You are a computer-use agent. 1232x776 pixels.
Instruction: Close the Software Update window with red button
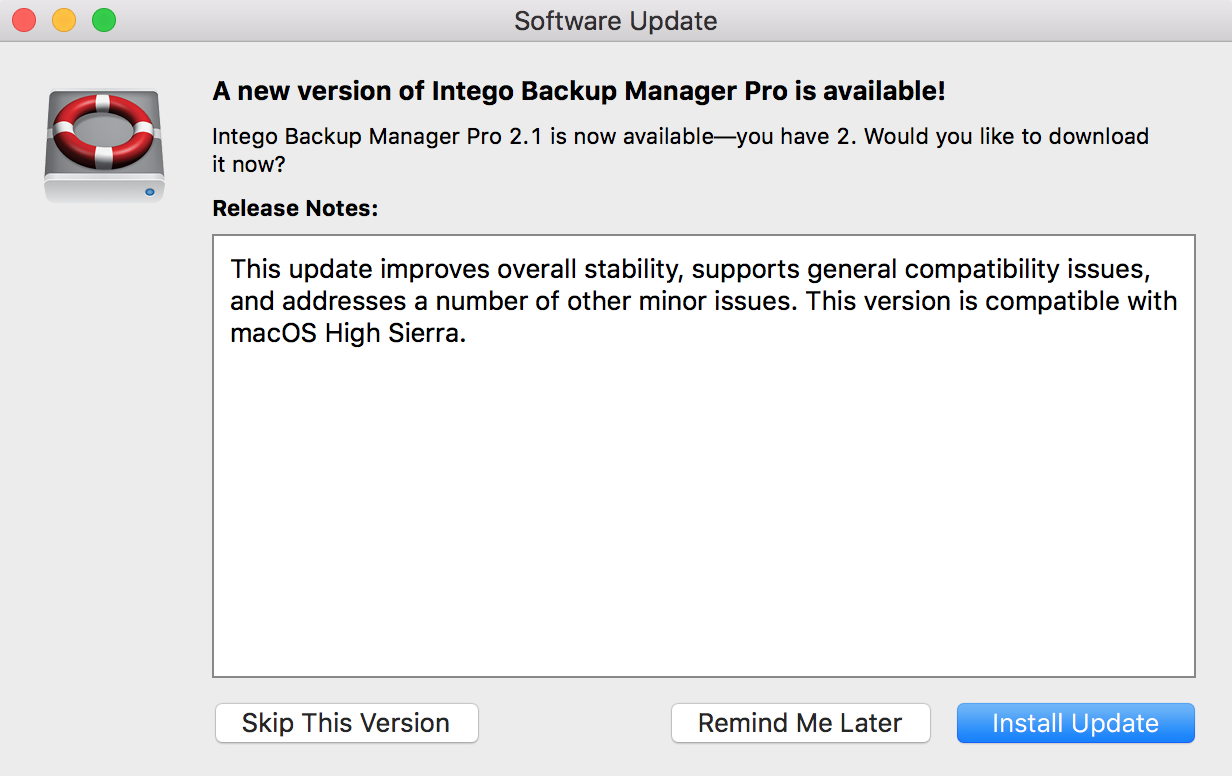tap(24, 20)
